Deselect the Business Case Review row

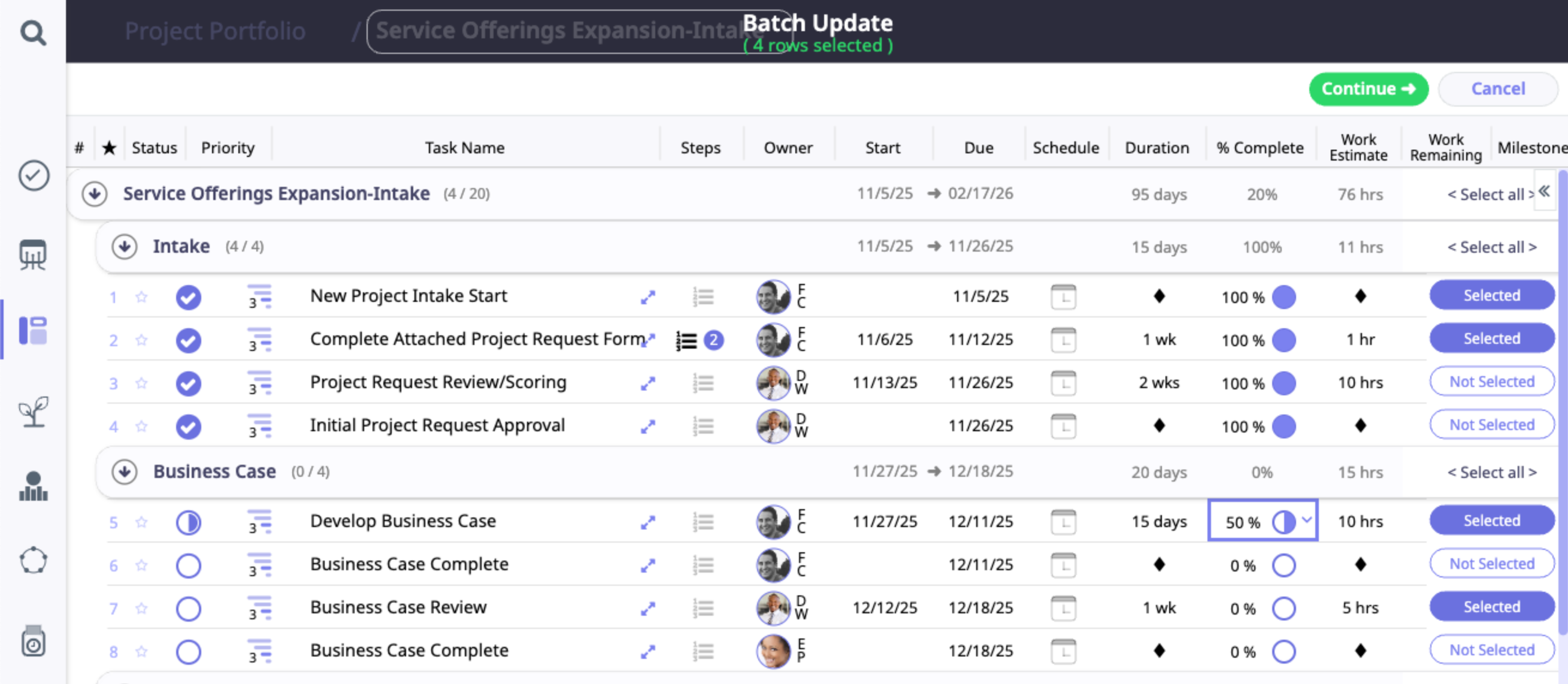1491,607
